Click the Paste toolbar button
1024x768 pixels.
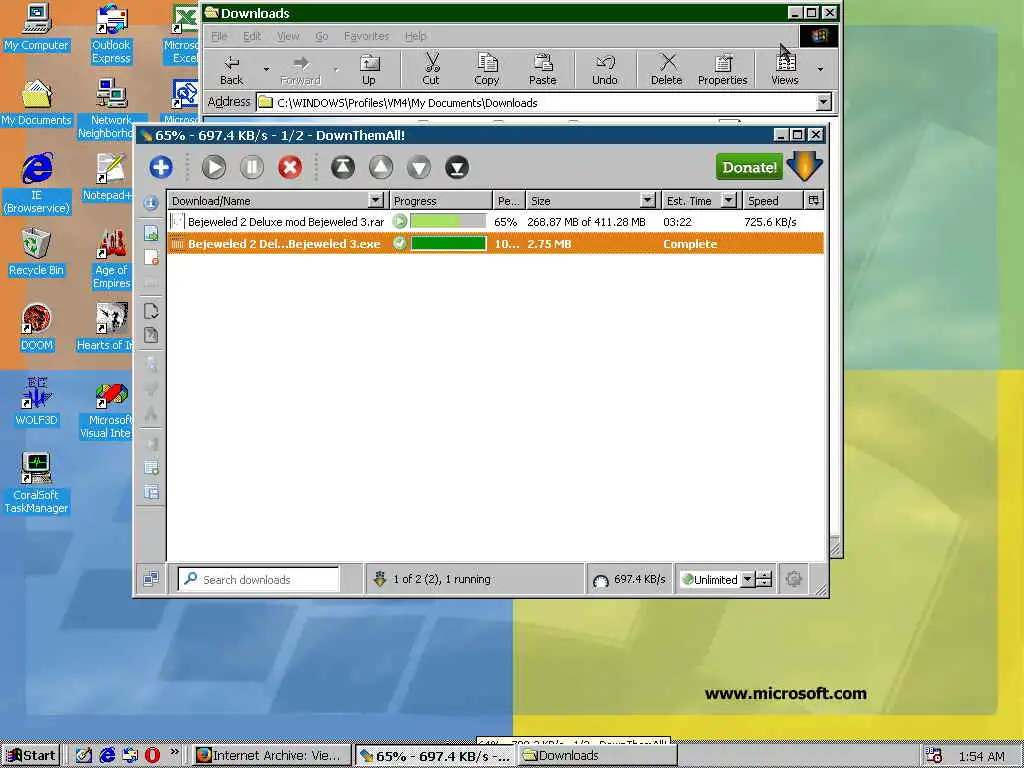tap(543, 69)
